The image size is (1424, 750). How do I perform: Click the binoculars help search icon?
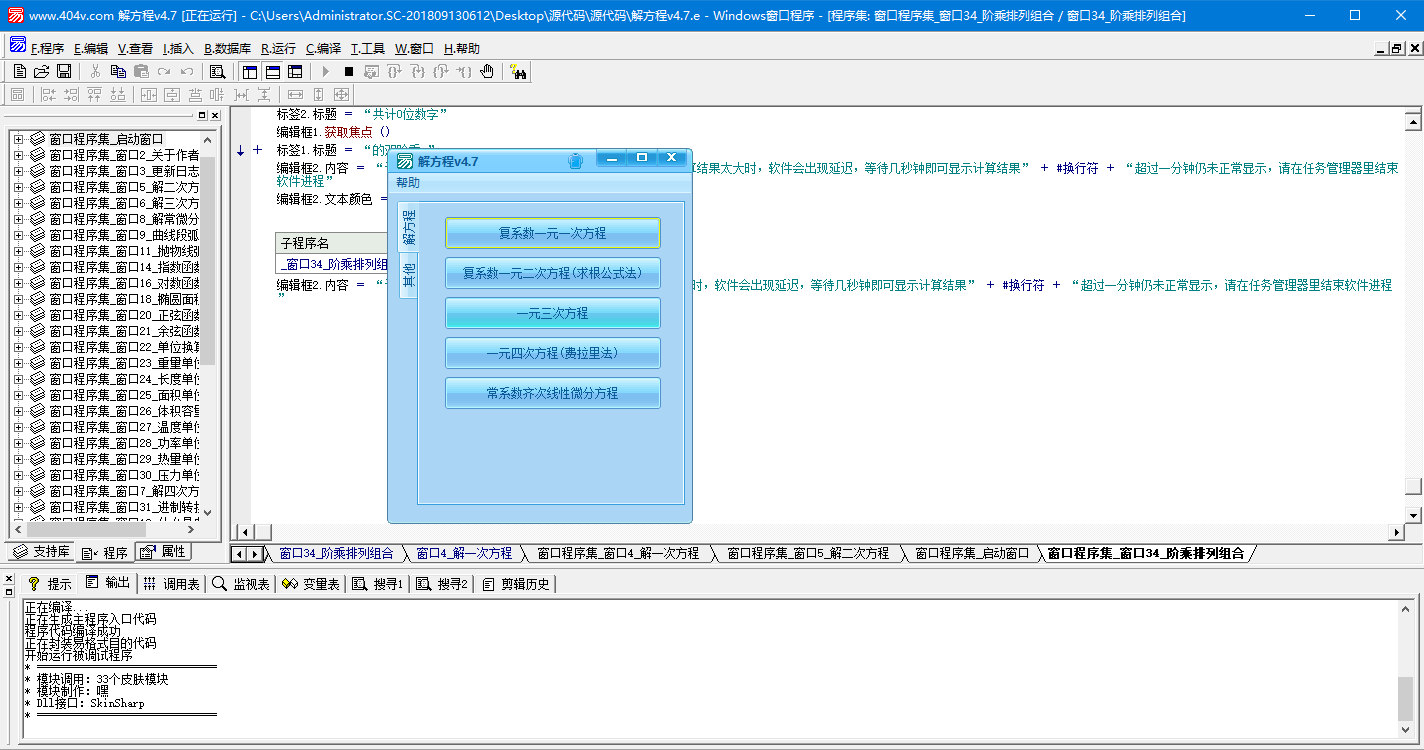click(x=518, y=71)
